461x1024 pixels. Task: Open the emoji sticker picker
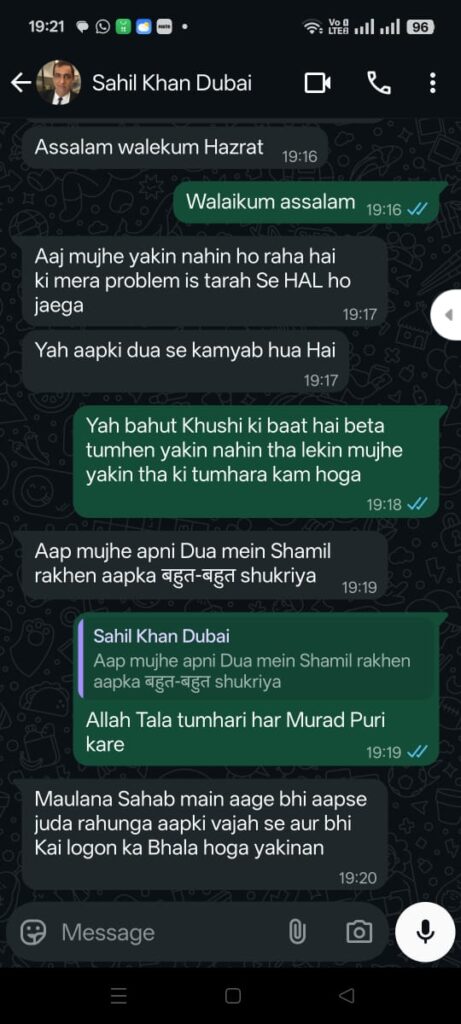33,932
